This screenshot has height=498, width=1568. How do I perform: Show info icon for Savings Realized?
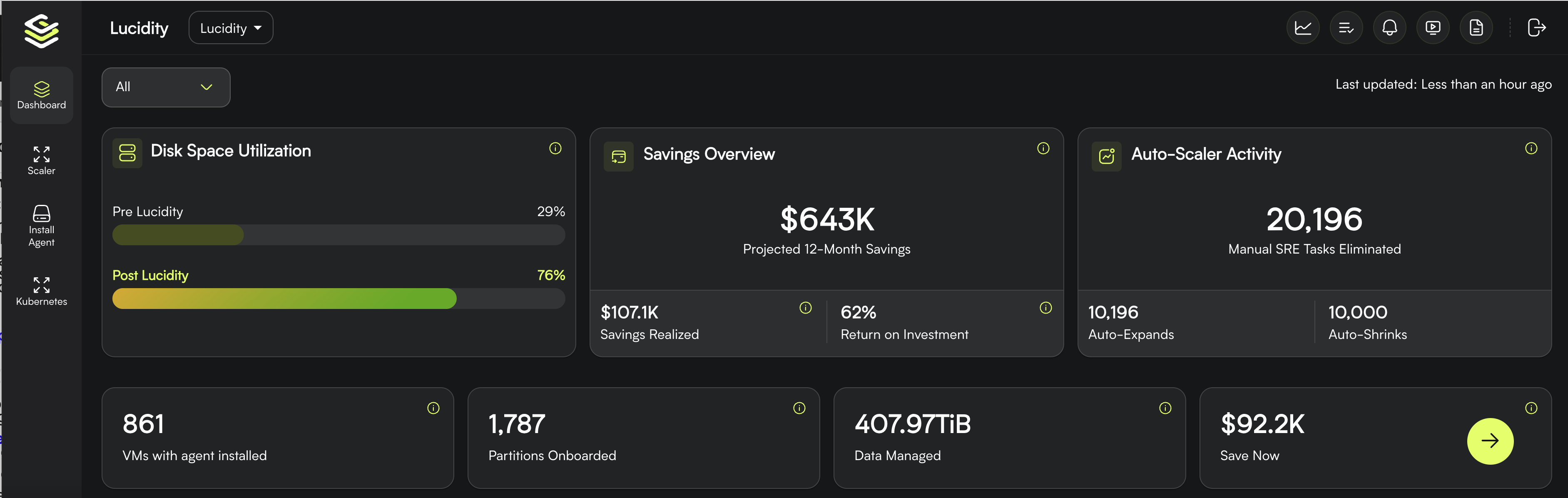[x=805, y=308]
